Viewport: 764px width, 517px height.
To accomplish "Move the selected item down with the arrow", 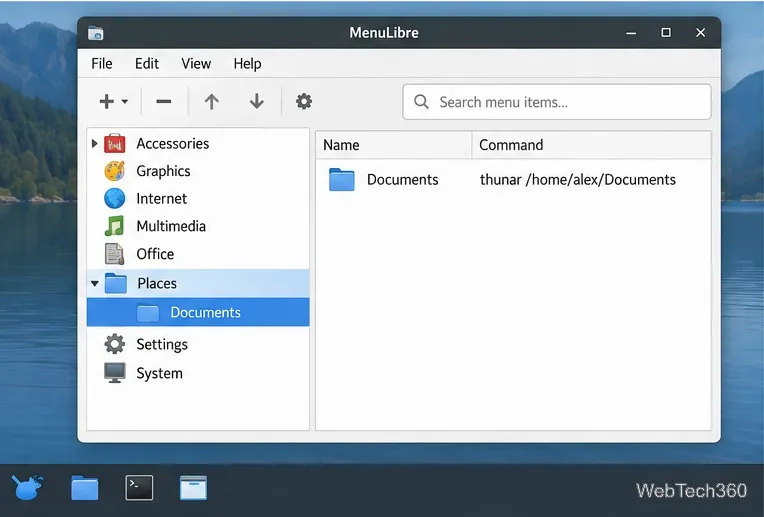I will click(256, 101).
